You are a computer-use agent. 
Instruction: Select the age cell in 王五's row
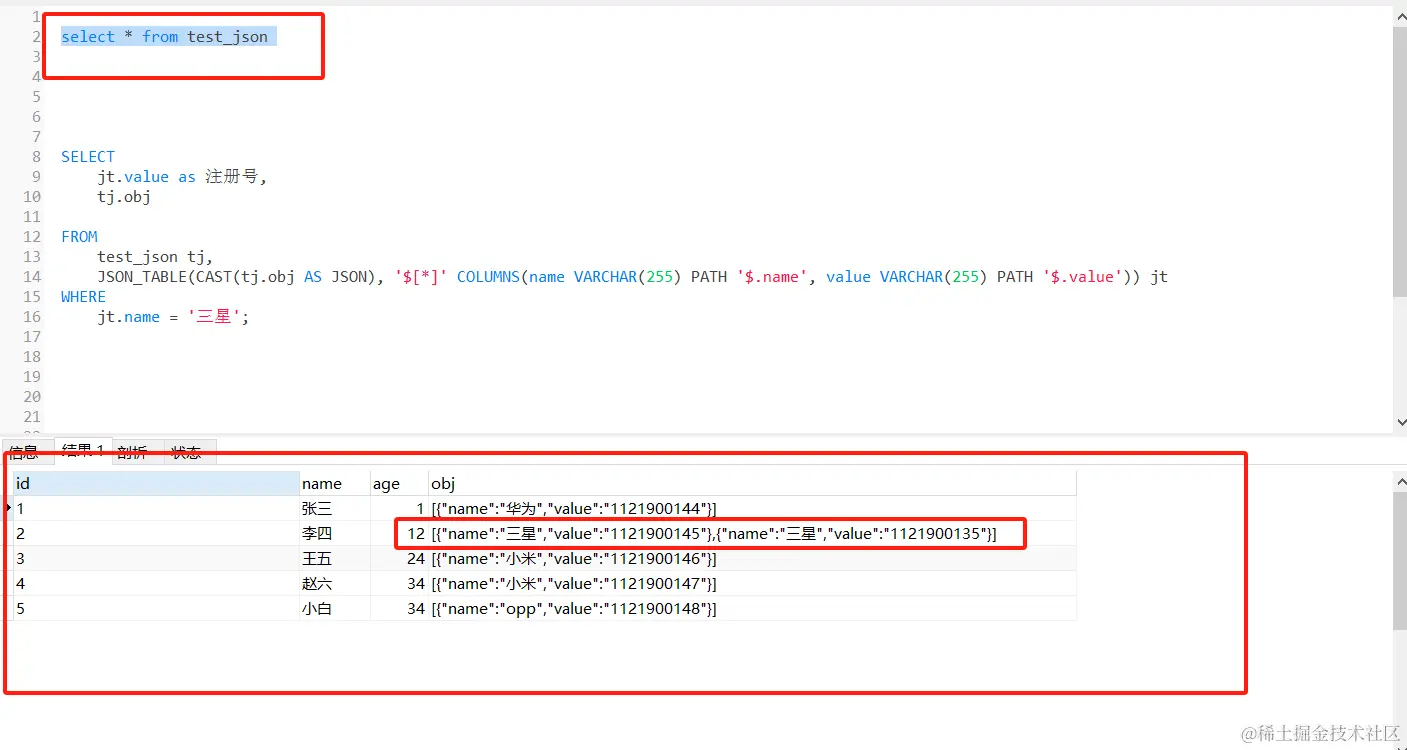pos(399,558)
